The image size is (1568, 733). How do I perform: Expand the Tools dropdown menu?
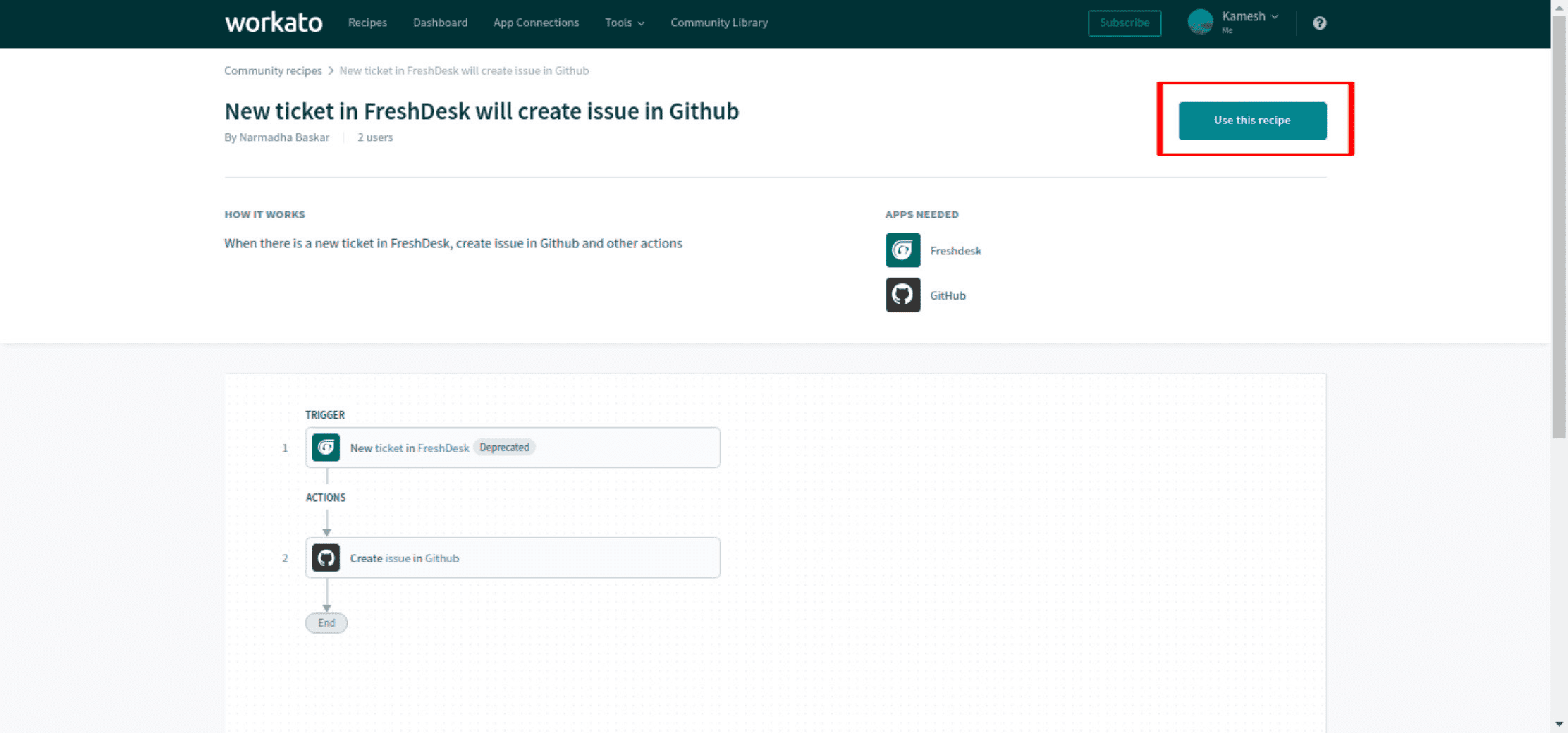pyautogui.click(x=624, y=23)
